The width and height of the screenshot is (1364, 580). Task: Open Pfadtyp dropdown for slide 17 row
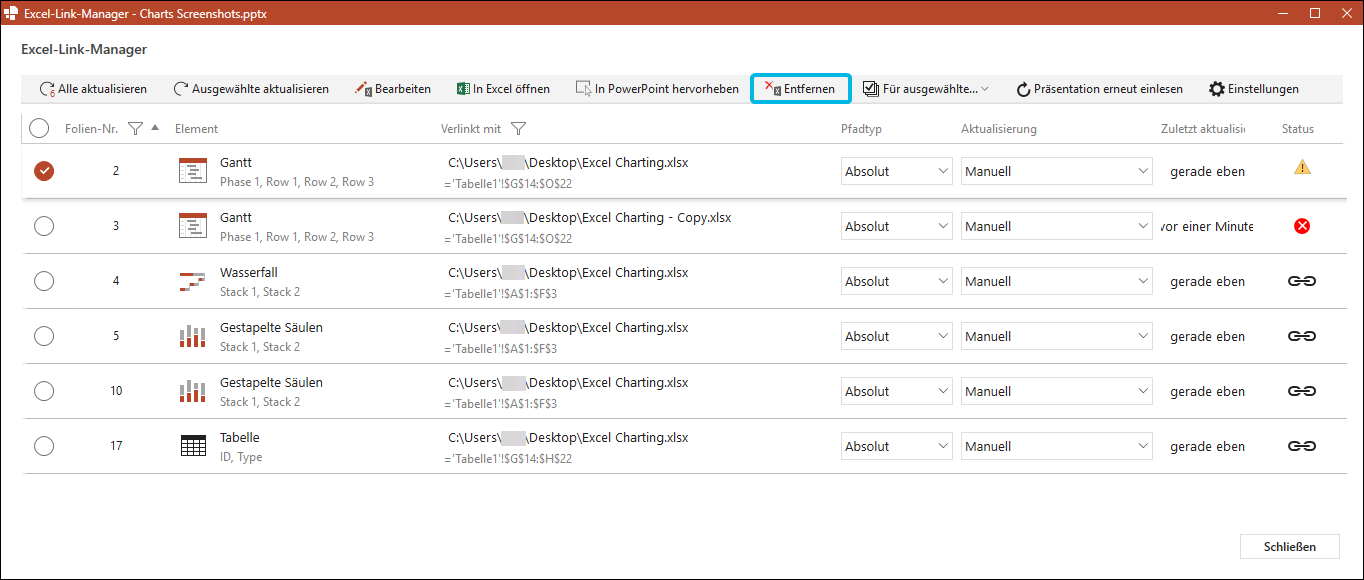click(897, 446)
